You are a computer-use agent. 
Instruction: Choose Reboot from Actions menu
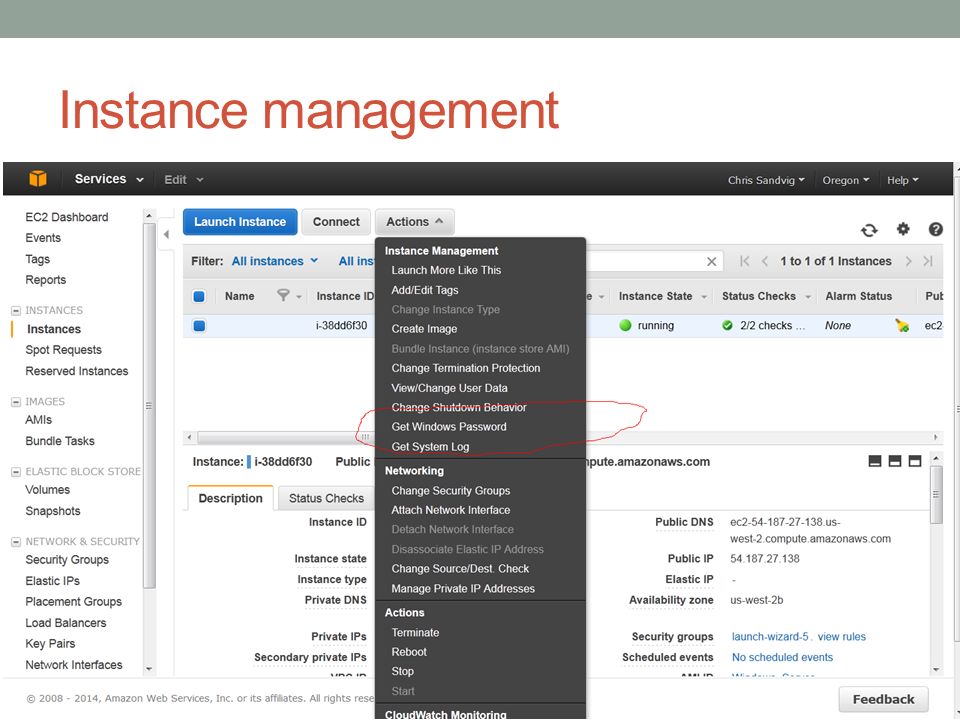click(409, 652)
